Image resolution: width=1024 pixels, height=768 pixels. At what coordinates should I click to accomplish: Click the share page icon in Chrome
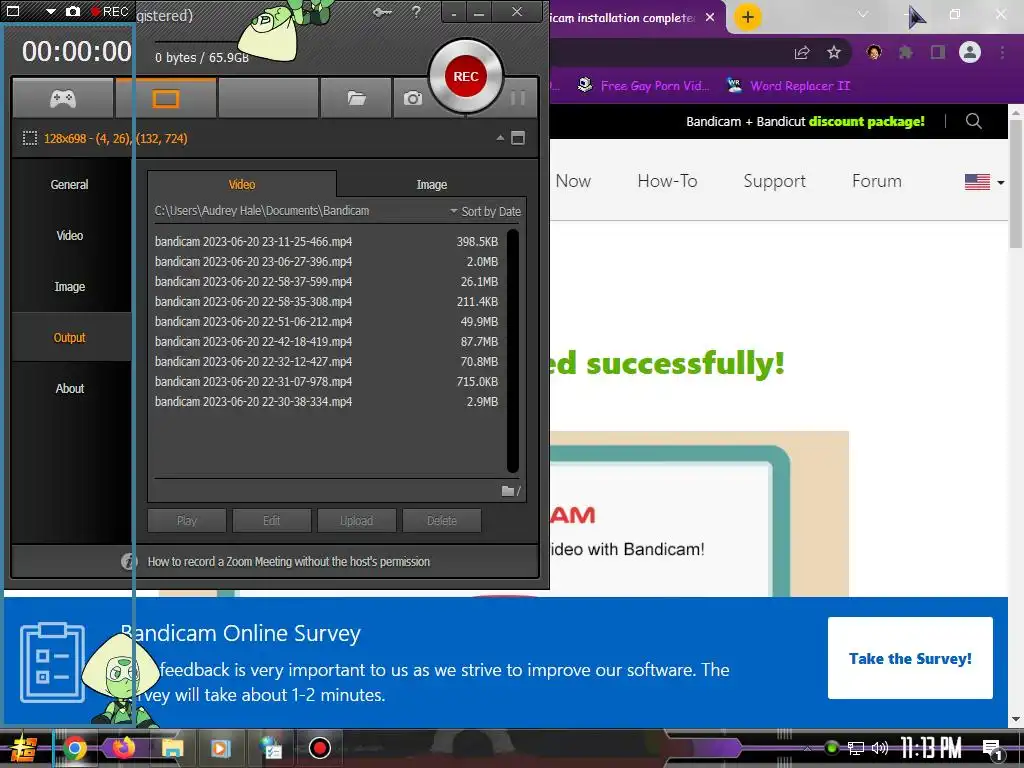click(802, 53)
